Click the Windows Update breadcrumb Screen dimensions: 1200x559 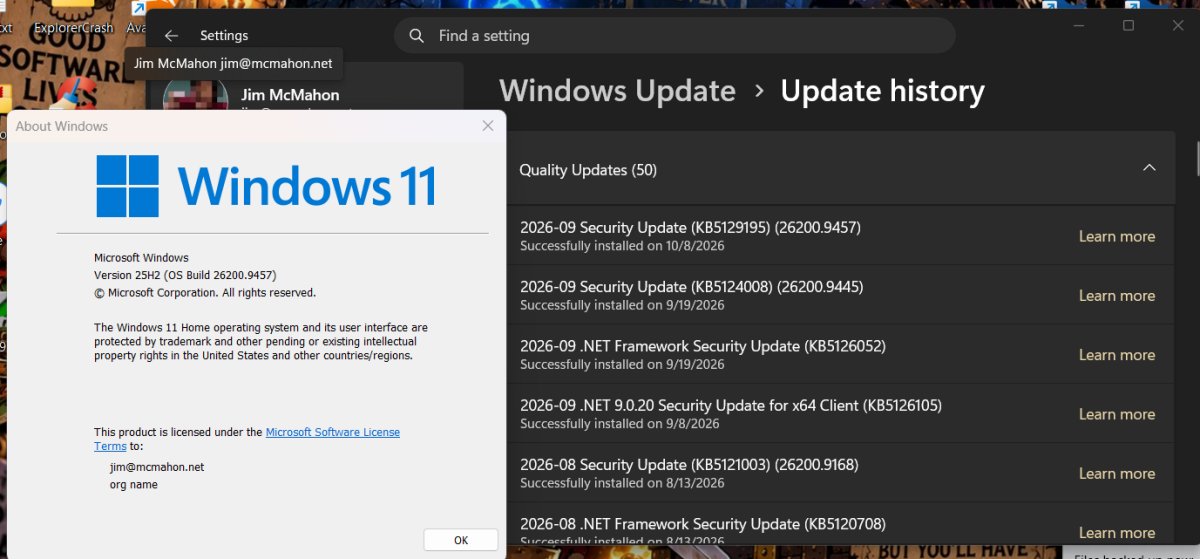point(617,91)
